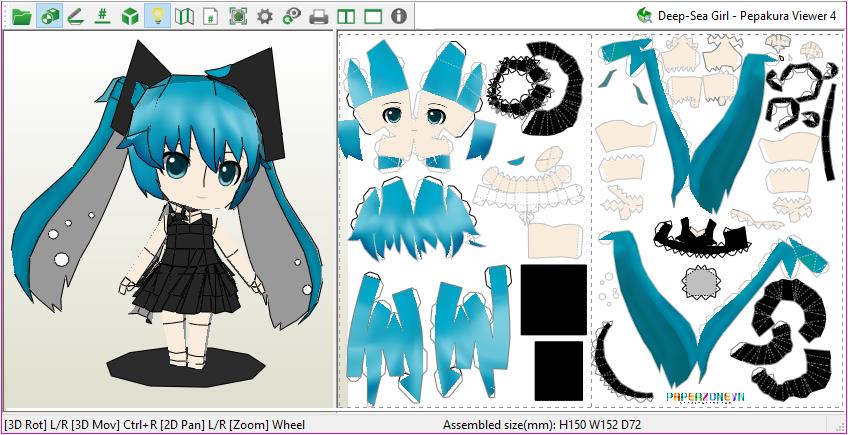Click the black base under the 3D model
The image size is (848, 435).
pyautogui.click(x=186, y=367)
